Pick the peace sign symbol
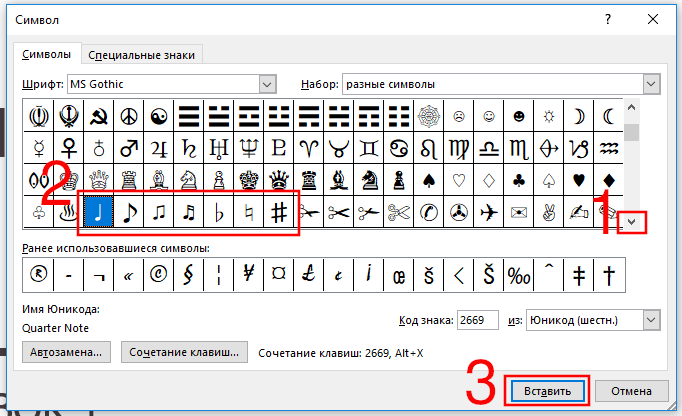The image size is (682, 416). click(128, 116)
